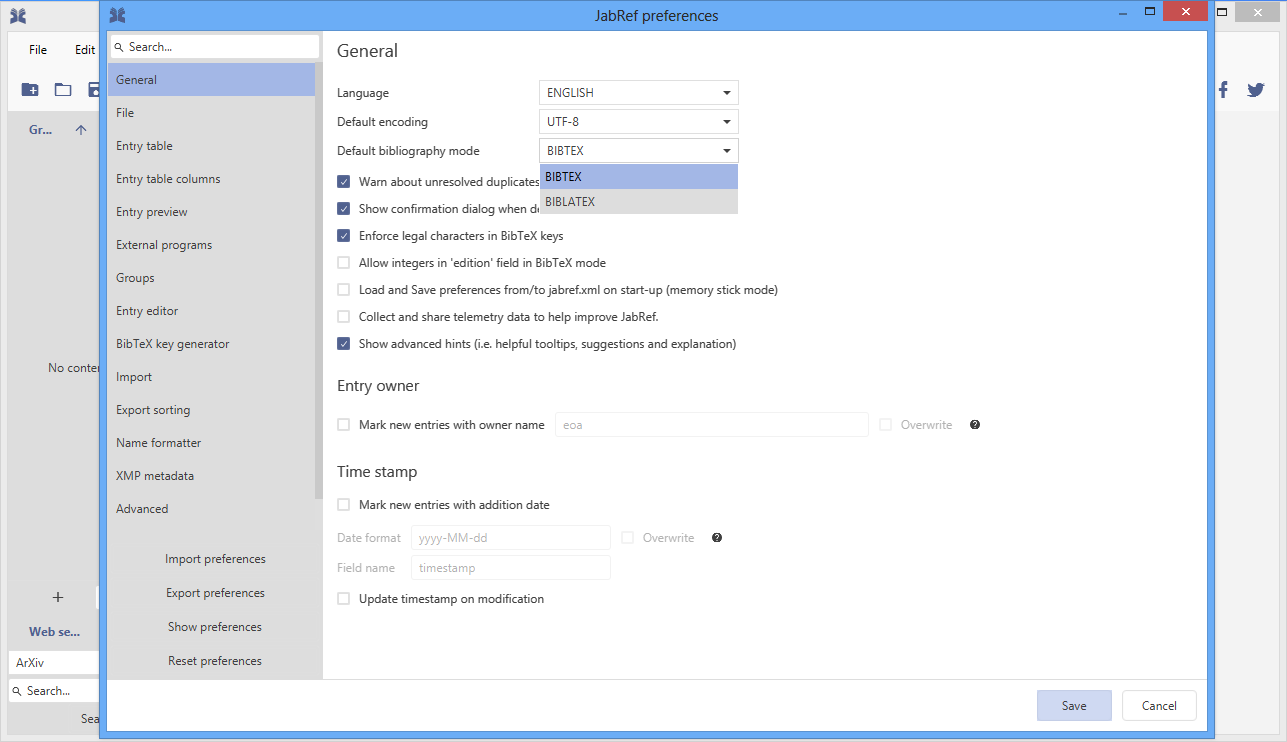Click the sort arrow in Groups panel
Image resolution: width=1287 pixels, height=742 pixels.
[x=81, y=130]
